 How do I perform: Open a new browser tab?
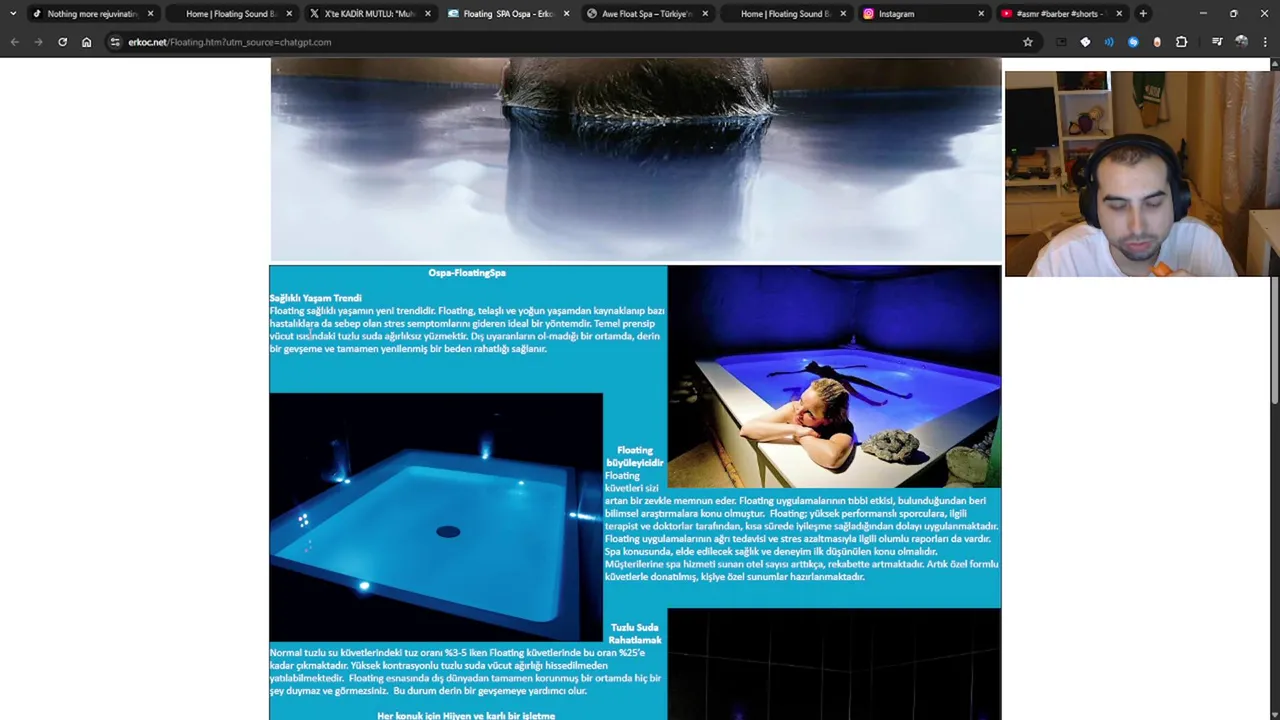tap(1143, 13)
